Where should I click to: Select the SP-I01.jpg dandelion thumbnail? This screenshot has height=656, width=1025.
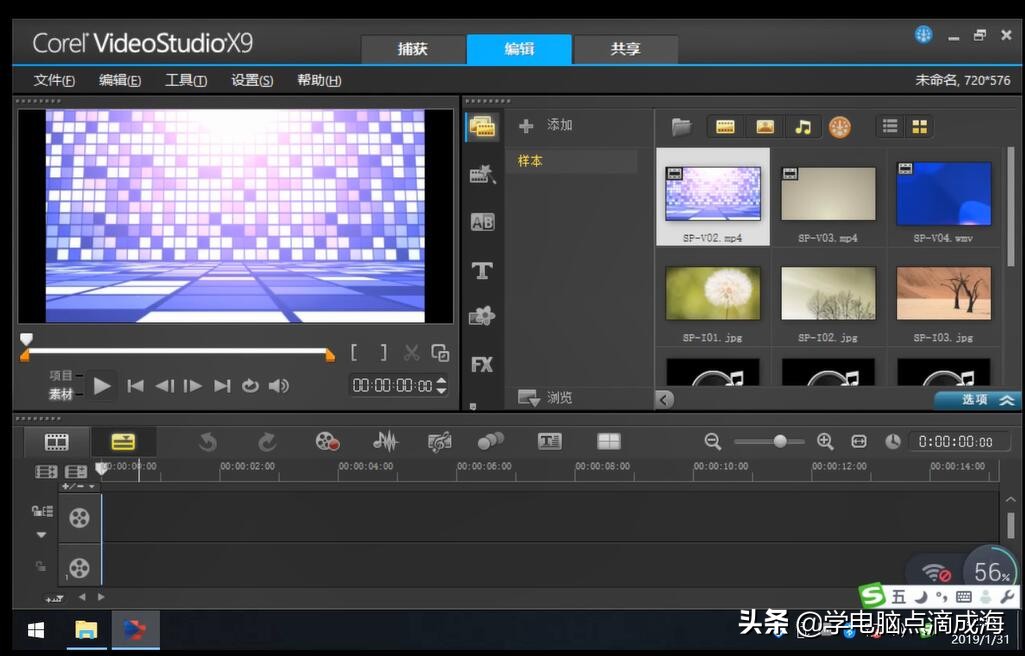pos(713,294)
